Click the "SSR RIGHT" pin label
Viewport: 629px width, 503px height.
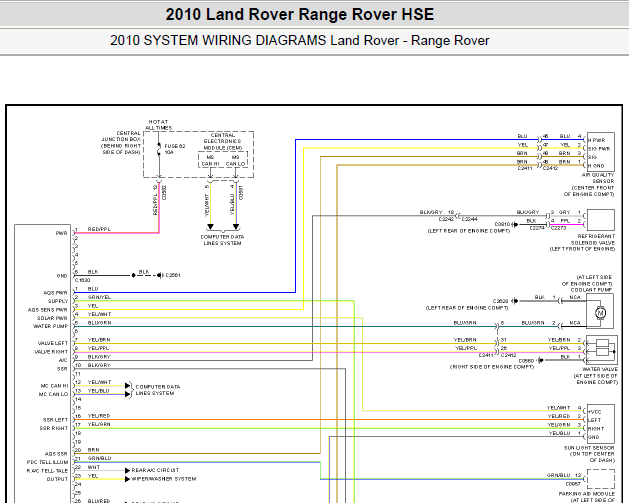tap(54, 428)
